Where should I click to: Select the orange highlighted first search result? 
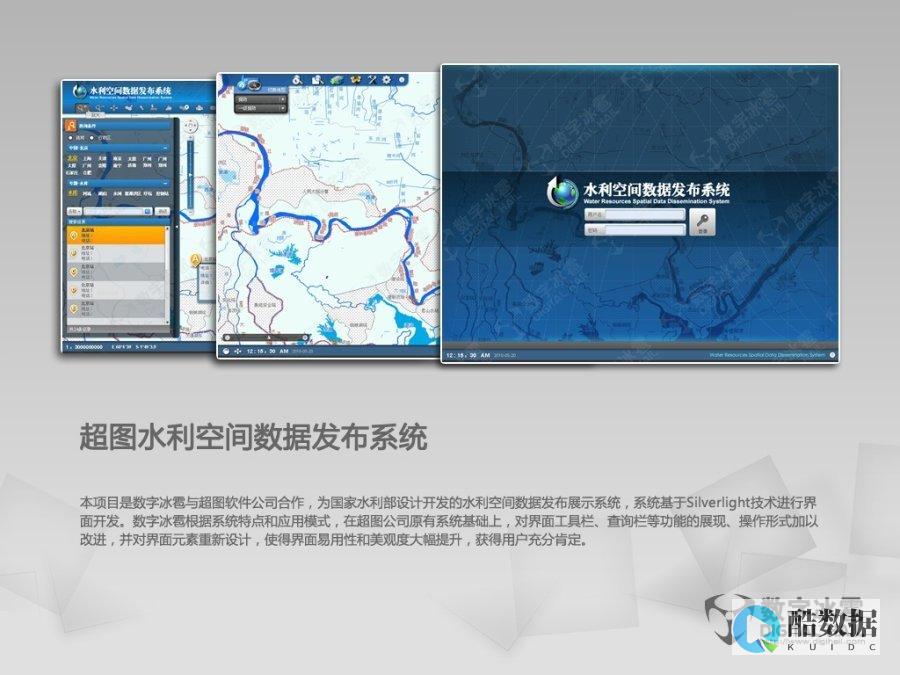pyautogui.click(x=118, y=235)
